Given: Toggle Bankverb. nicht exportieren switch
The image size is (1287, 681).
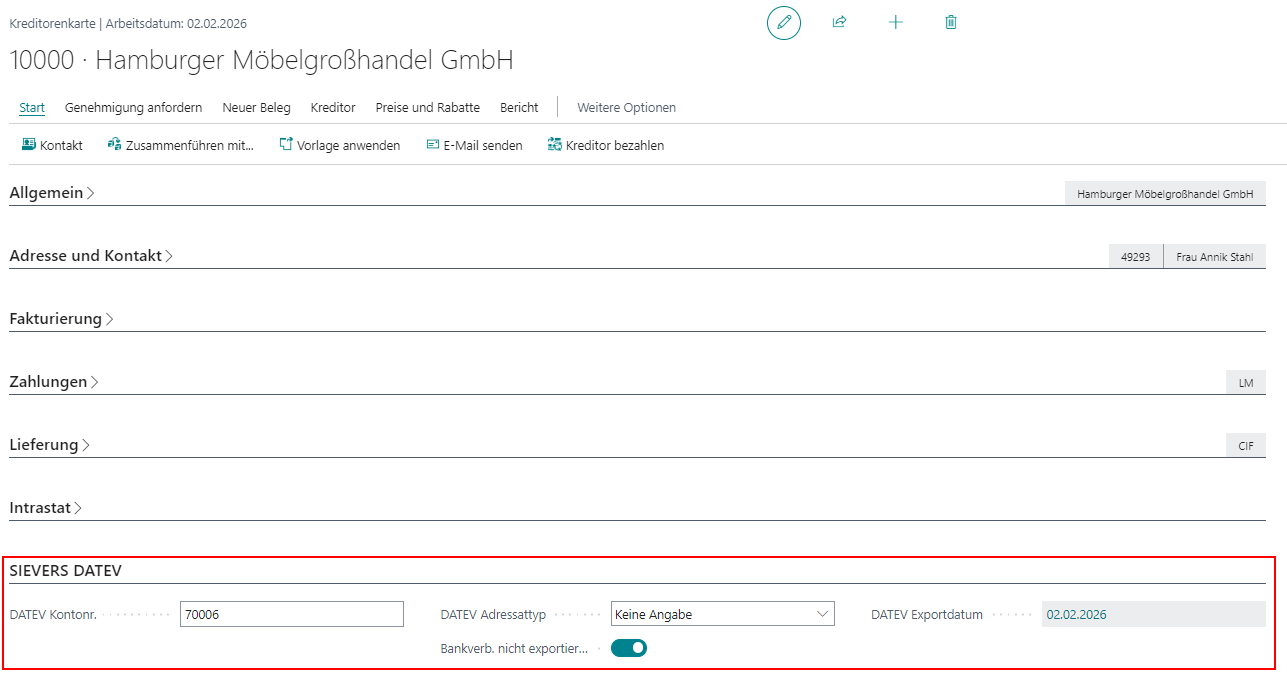Looking at the screenshot, I should click(x=629, y=648).
